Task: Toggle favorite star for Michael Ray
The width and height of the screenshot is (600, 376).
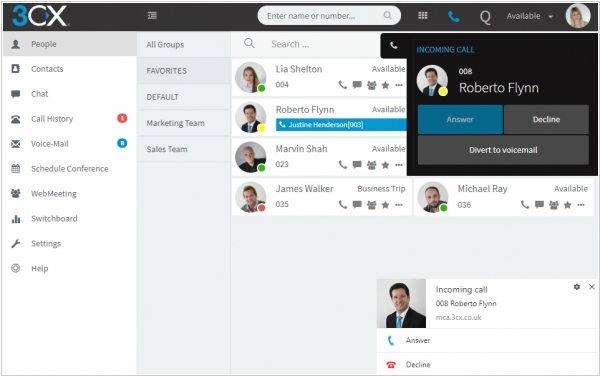Action: (x=567, y=205)
